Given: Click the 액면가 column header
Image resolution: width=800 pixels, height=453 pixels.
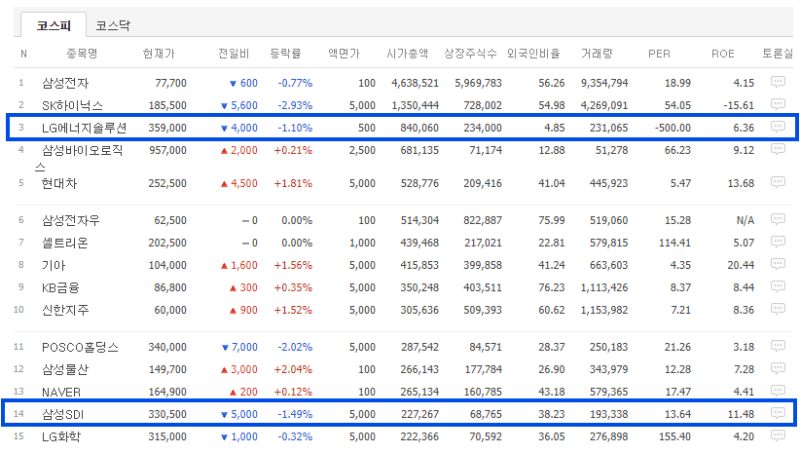Looking at the screenshot, I should coord(343,54).
